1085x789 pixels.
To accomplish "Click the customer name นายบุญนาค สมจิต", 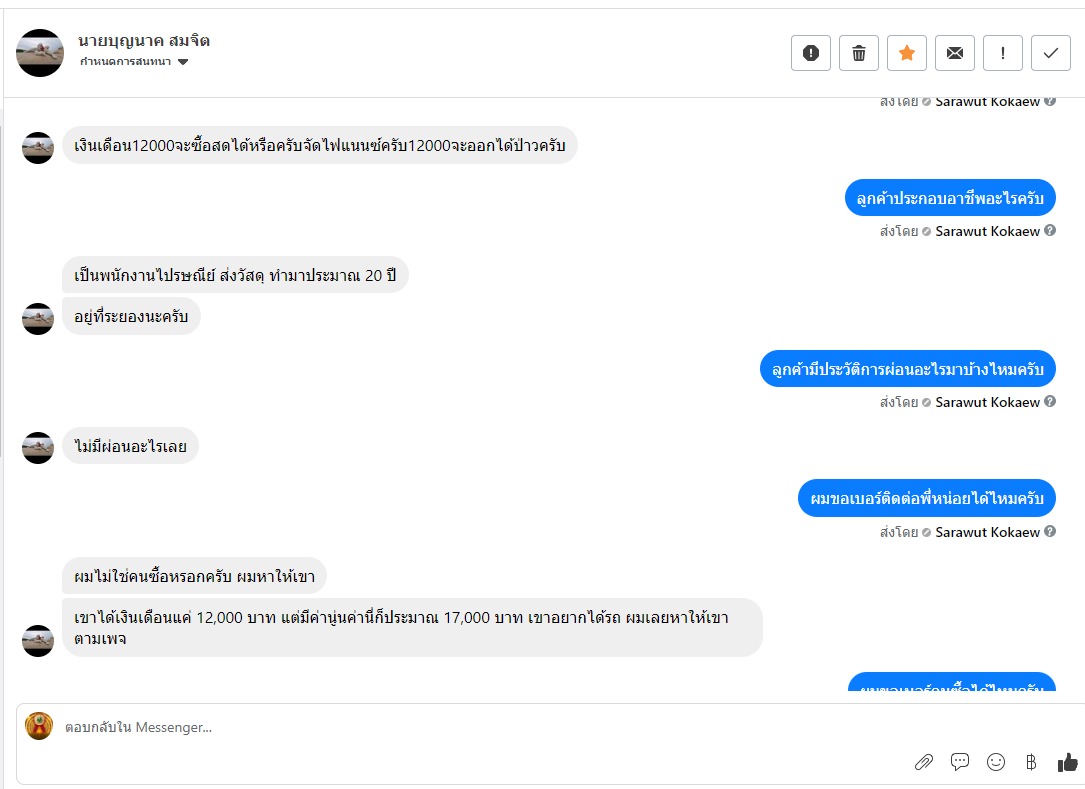I will click(144, 41).
